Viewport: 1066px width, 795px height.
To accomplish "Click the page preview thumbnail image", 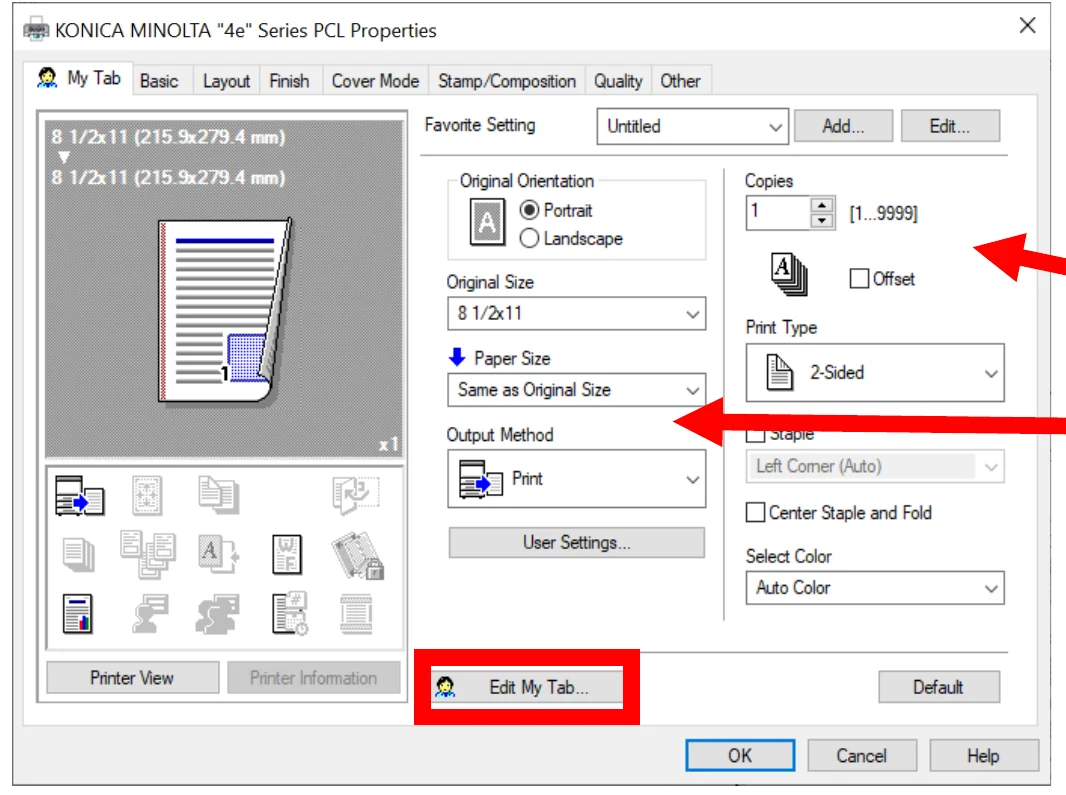I will [224, 311].
